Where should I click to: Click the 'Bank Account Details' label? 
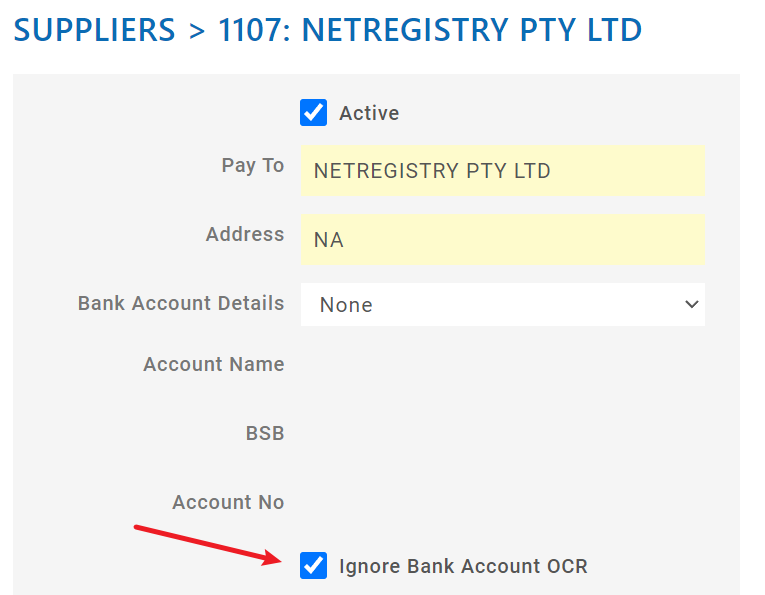tap(181, 303)
